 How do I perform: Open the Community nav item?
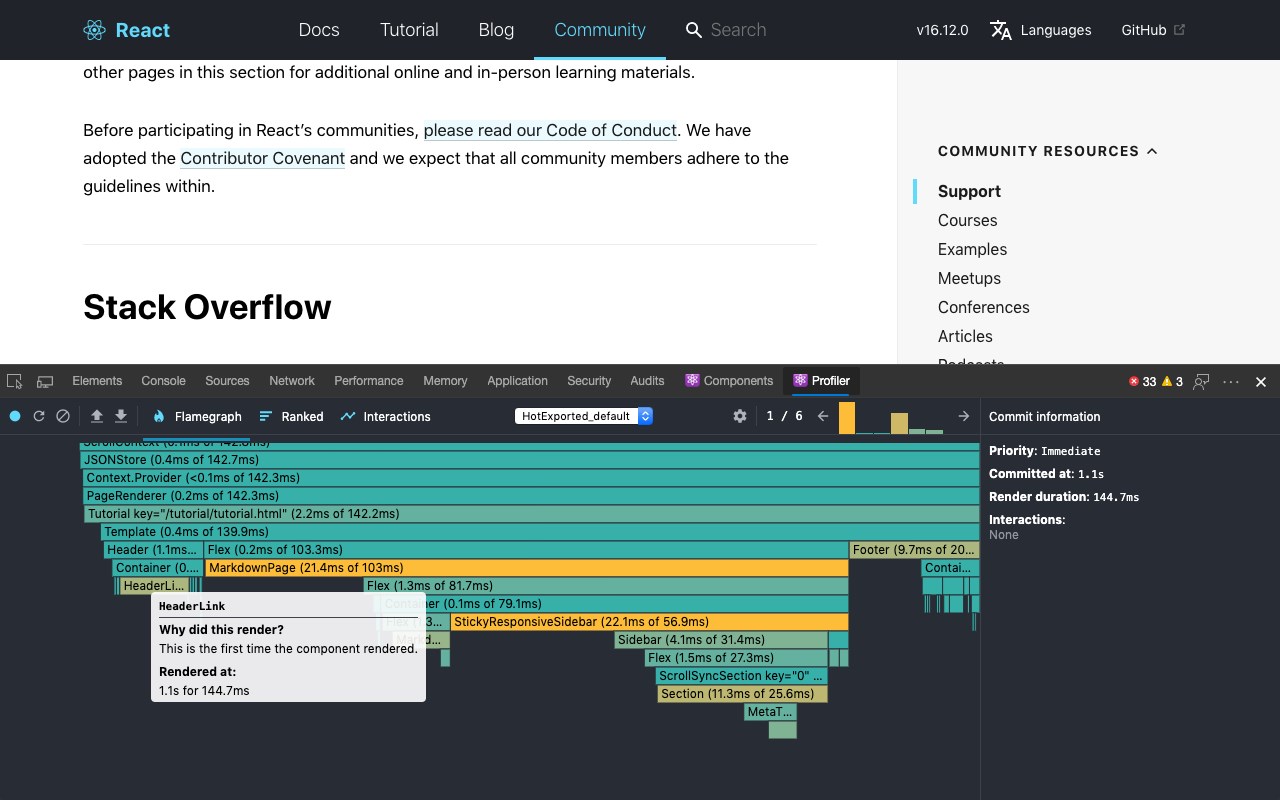click(x=600, y=30)
